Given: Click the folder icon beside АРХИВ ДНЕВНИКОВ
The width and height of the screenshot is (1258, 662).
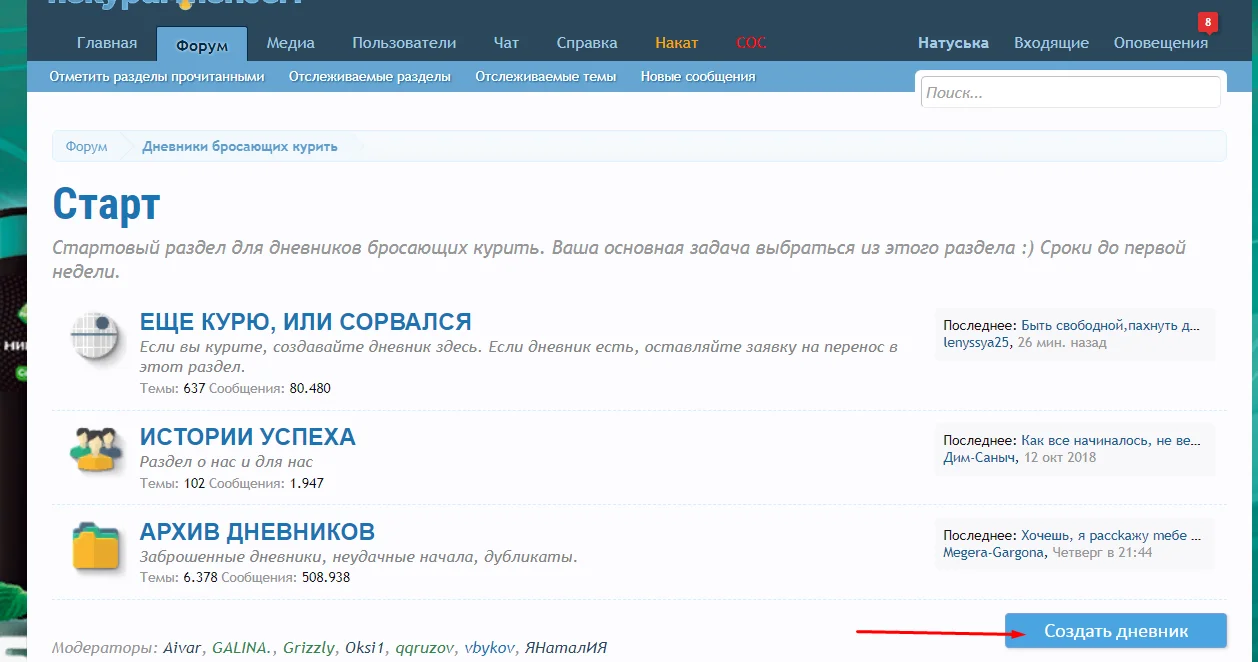Looking at the screenshot, I should click(x=95, y=547).
